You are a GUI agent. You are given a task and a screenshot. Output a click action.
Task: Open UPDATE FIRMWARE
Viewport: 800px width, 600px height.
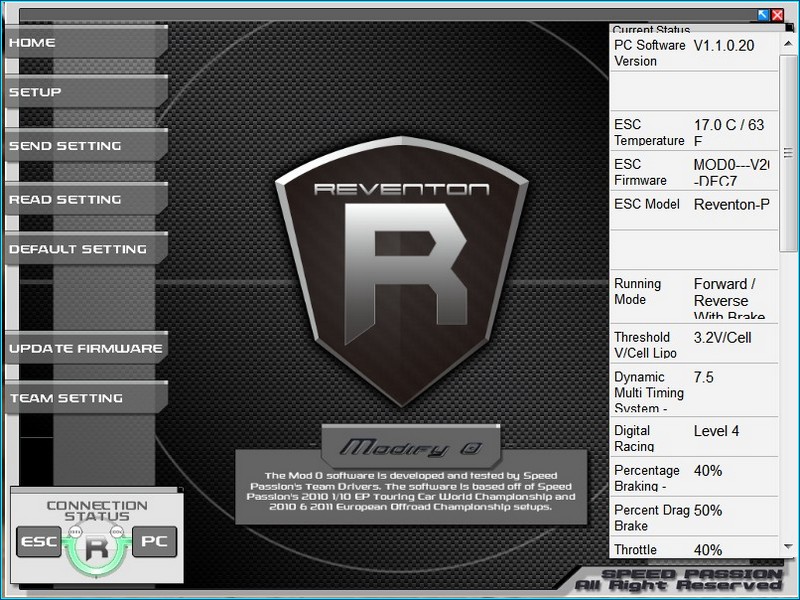coord(86,348)
